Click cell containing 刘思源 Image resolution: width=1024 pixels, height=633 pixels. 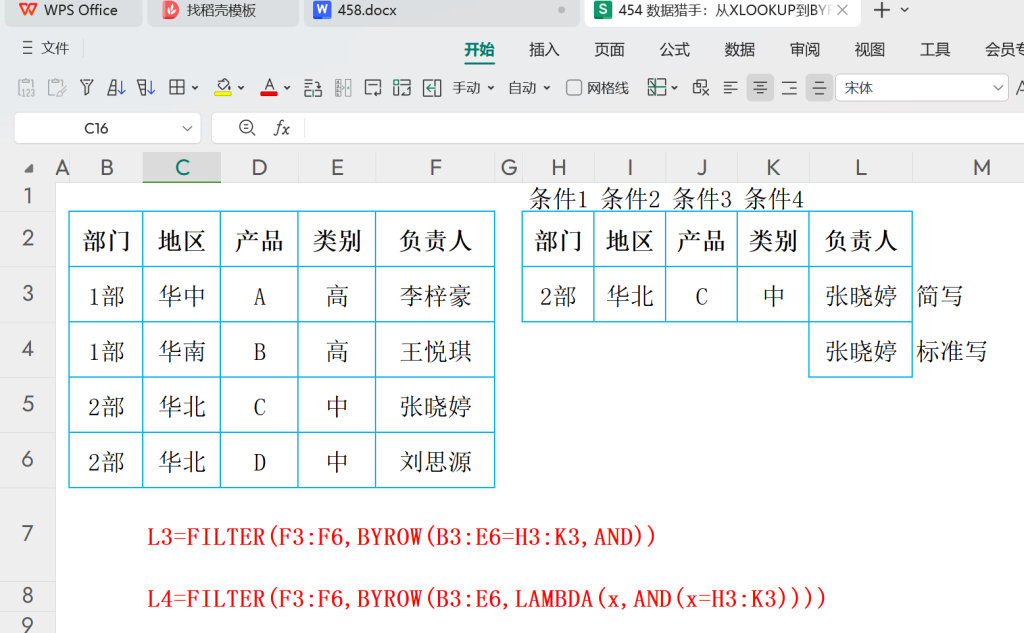(x=435, y=462)
